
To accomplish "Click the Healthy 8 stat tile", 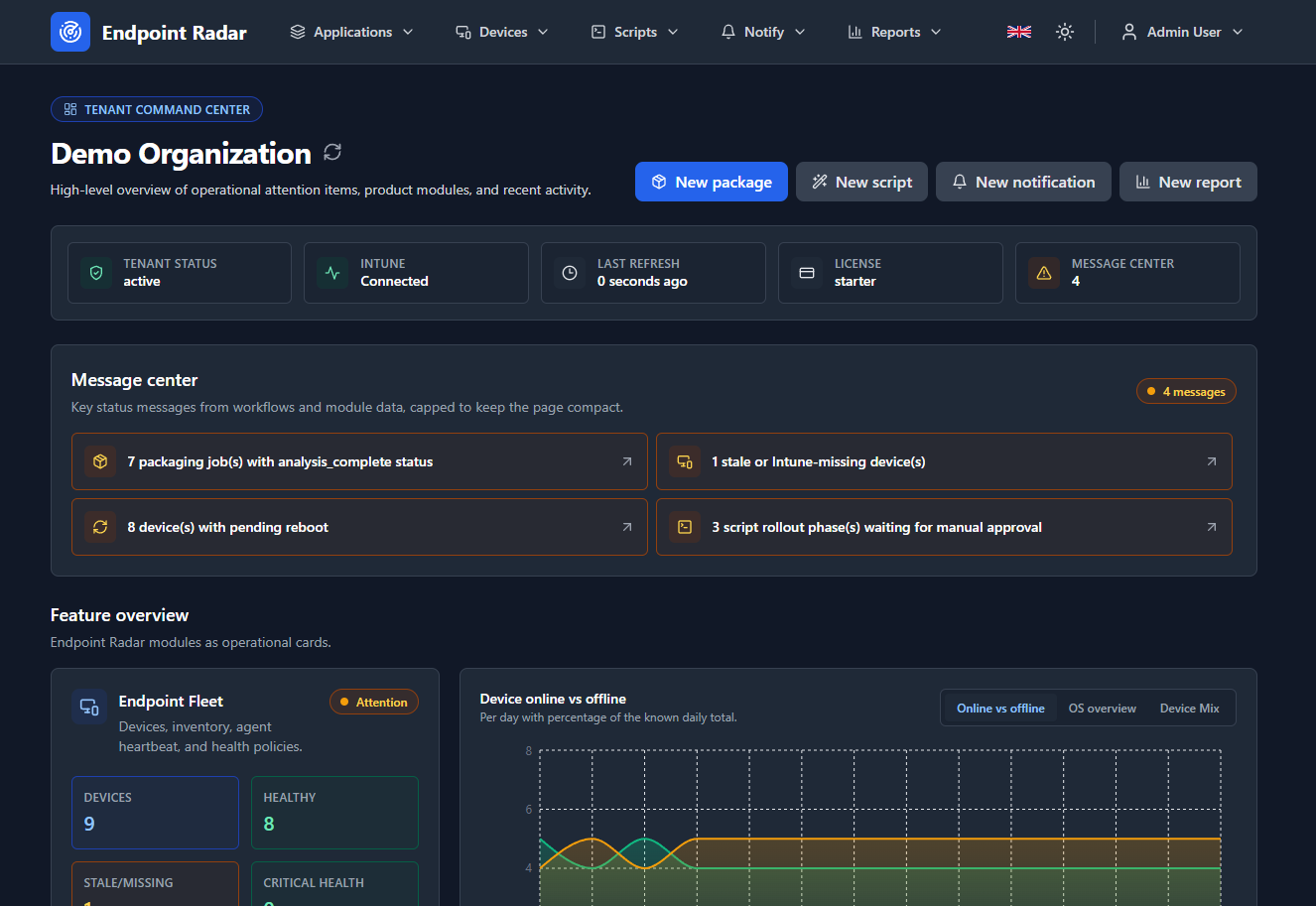I will click(x=334, y=813).
